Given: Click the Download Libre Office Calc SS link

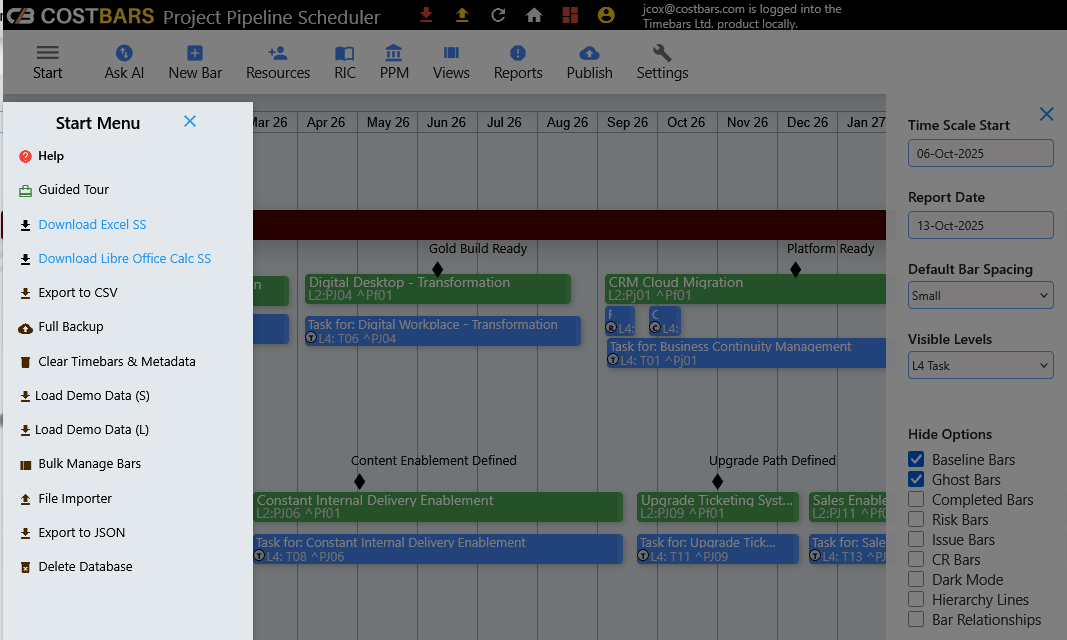Looking at the screenshot, I should (124, 259).
